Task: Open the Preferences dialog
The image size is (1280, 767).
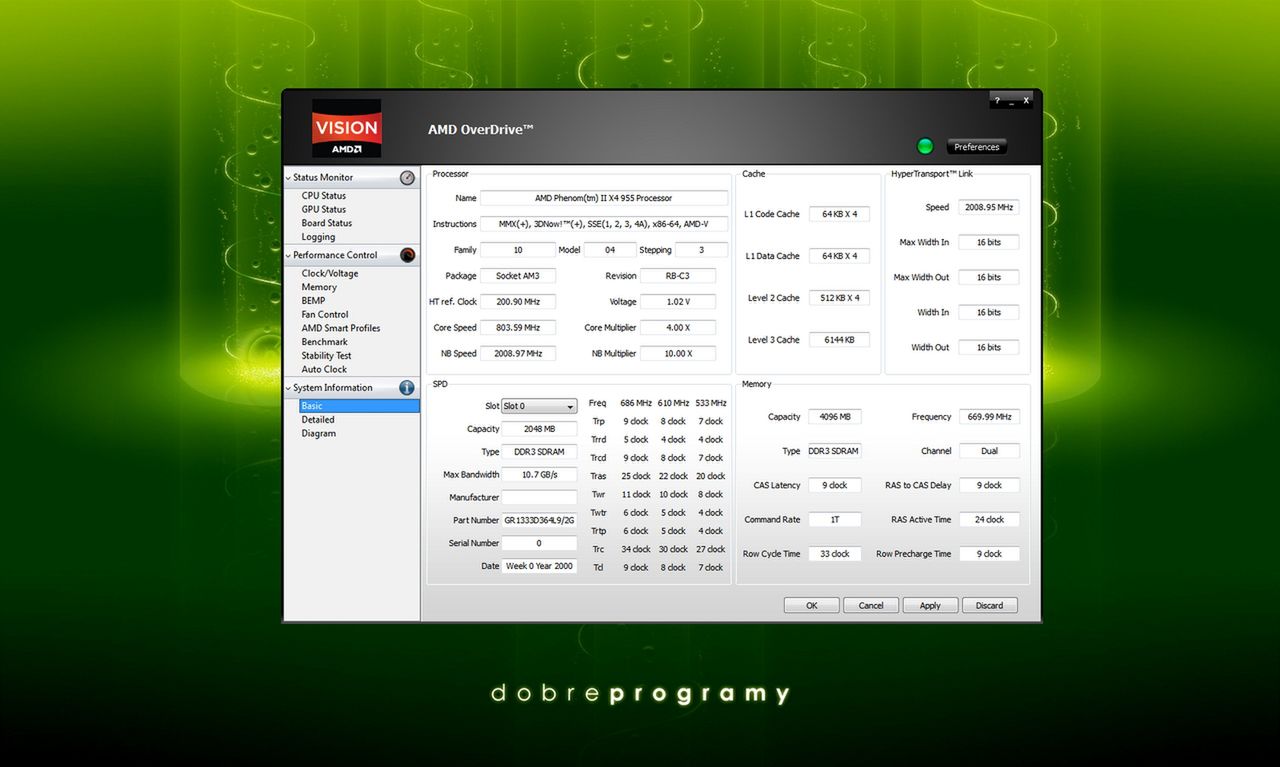Action: pos(976,146)
